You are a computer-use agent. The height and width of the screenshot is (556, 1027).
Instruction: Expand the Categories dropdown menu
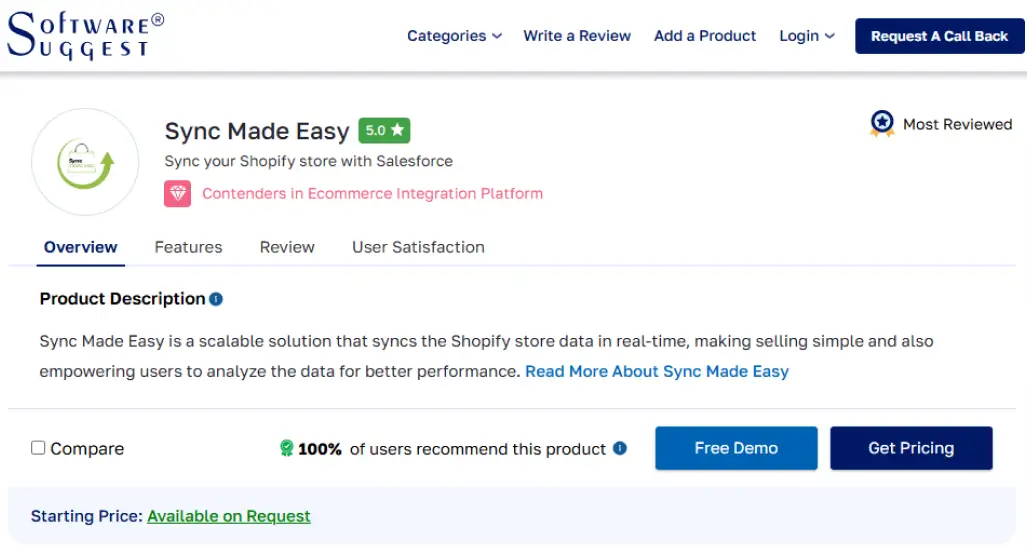[x=454, y=36]
